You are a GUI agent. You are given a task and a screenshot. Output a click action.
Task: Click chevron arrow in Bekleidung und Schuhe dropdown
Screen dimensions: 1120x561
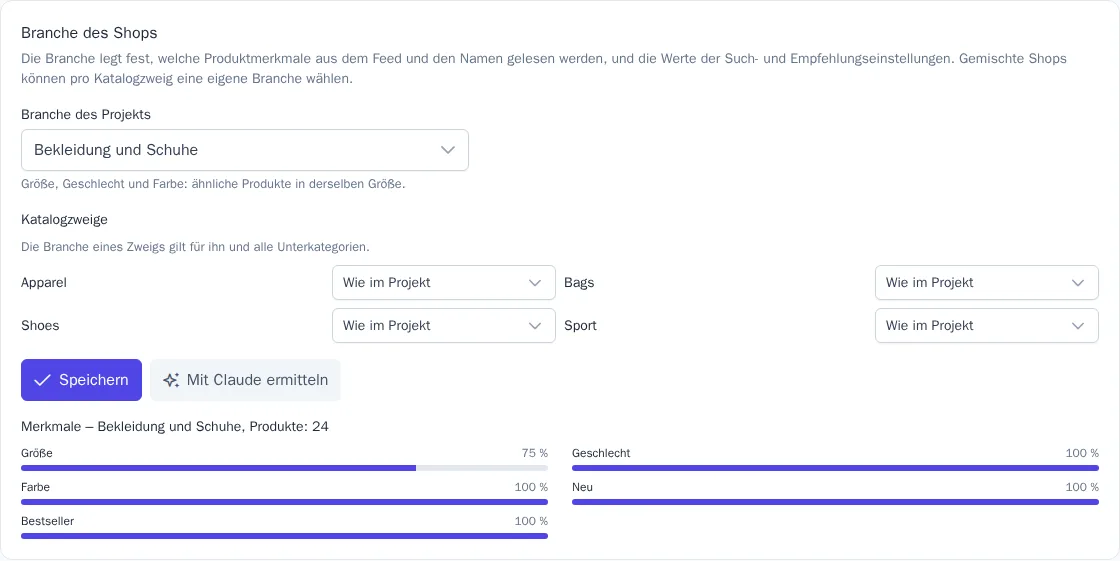448,150
